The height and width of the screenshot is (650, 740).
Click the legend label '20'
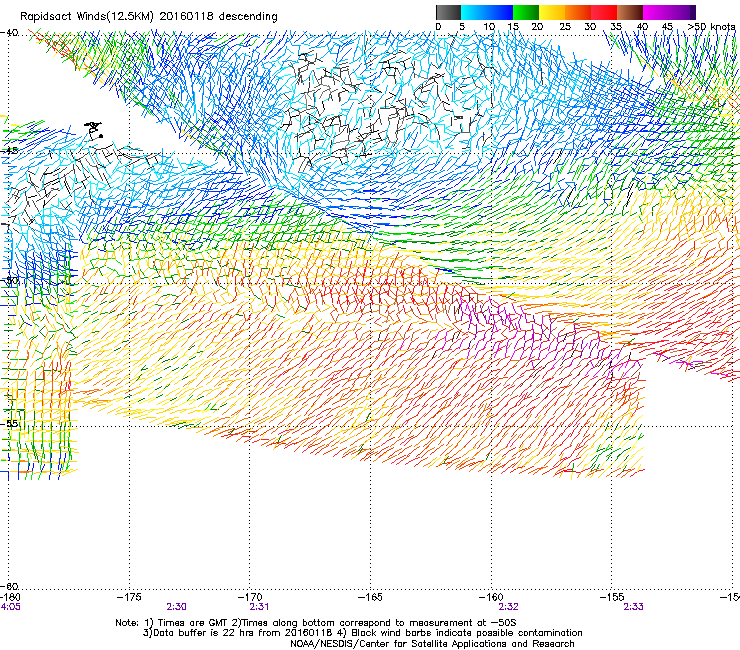[x=537, y=27]
